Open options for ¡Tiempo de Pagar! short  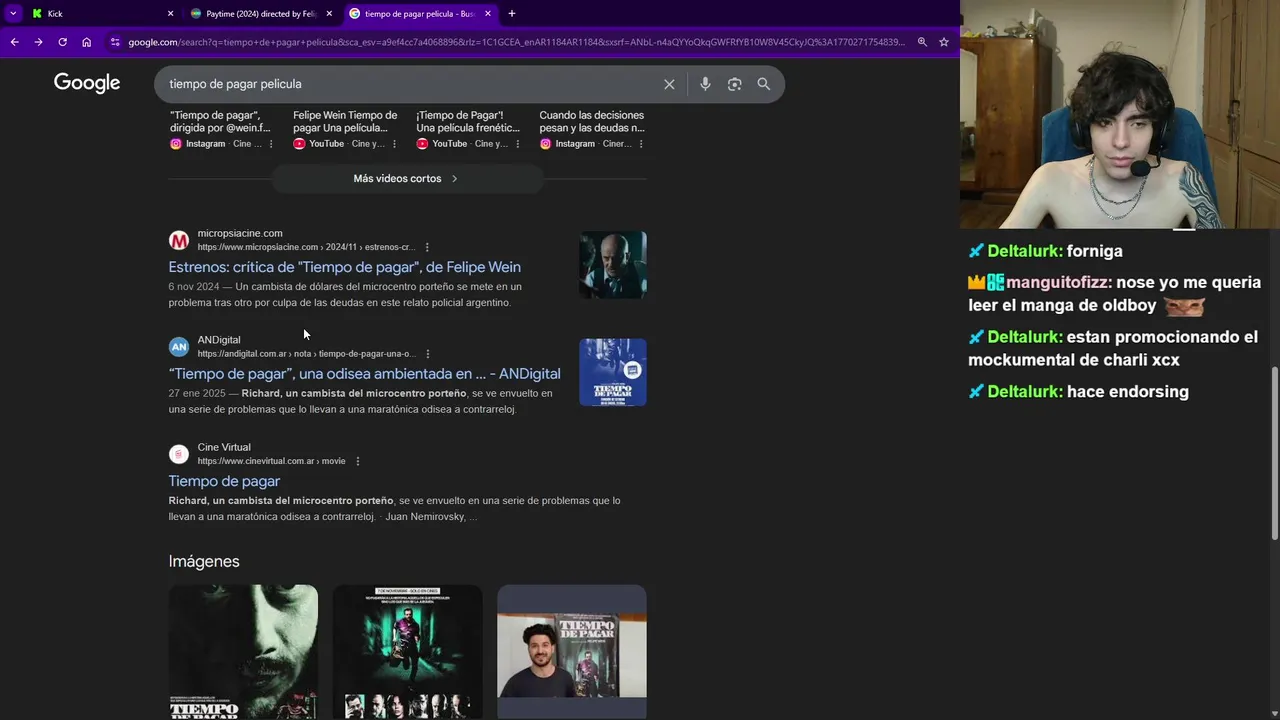pyautogui.click(x=517, y=144)
